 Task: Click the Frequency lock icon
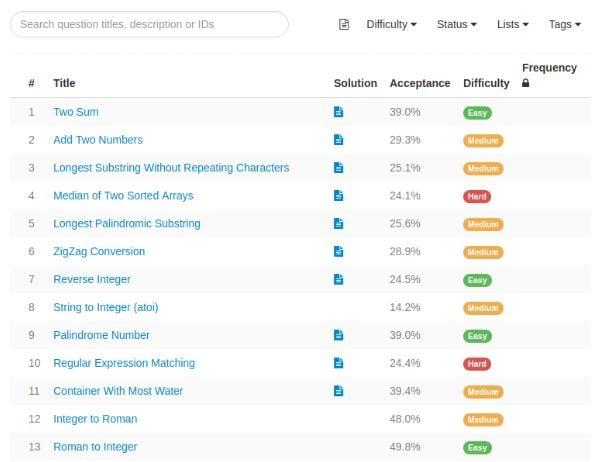[526, 84]
